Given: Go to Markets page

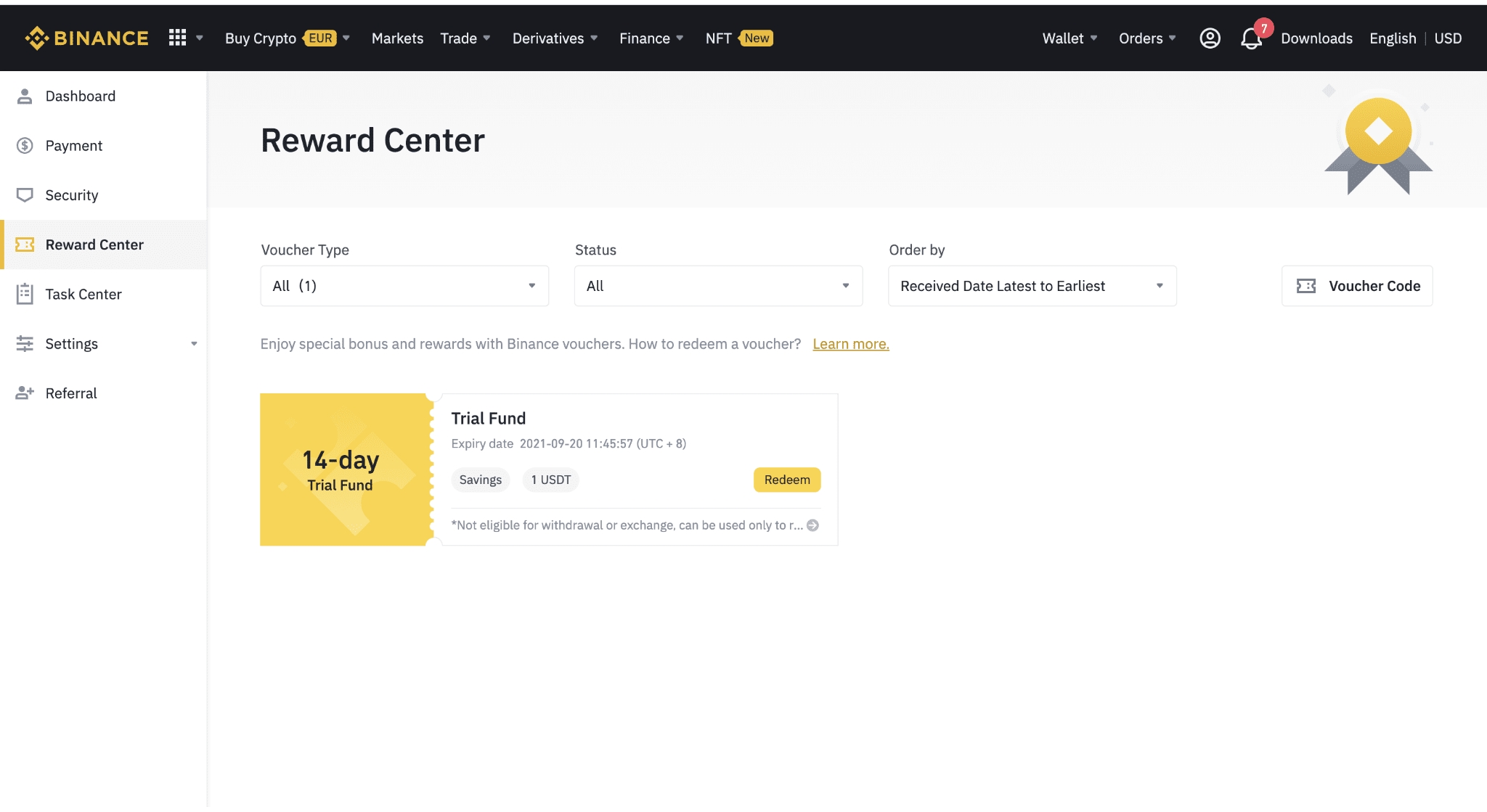Looking at the screenshot, I should coord(397,38).
